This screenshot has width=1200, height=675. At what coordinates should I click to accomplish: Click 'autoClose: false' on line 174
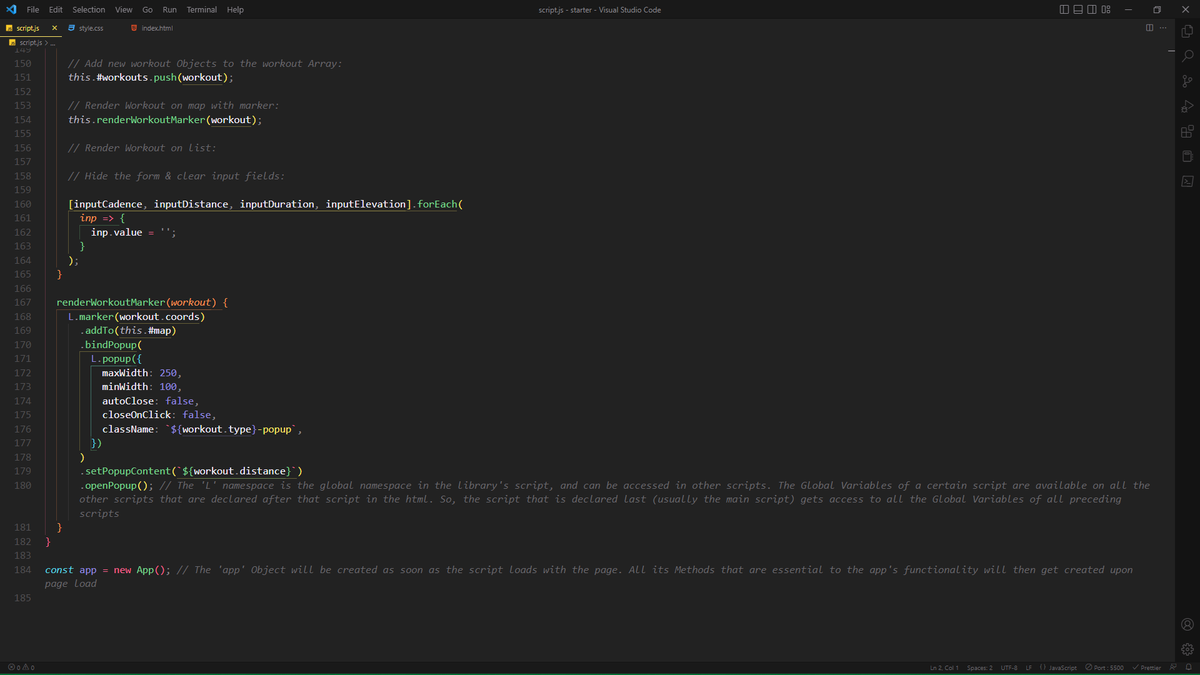[x=148, y=400]
